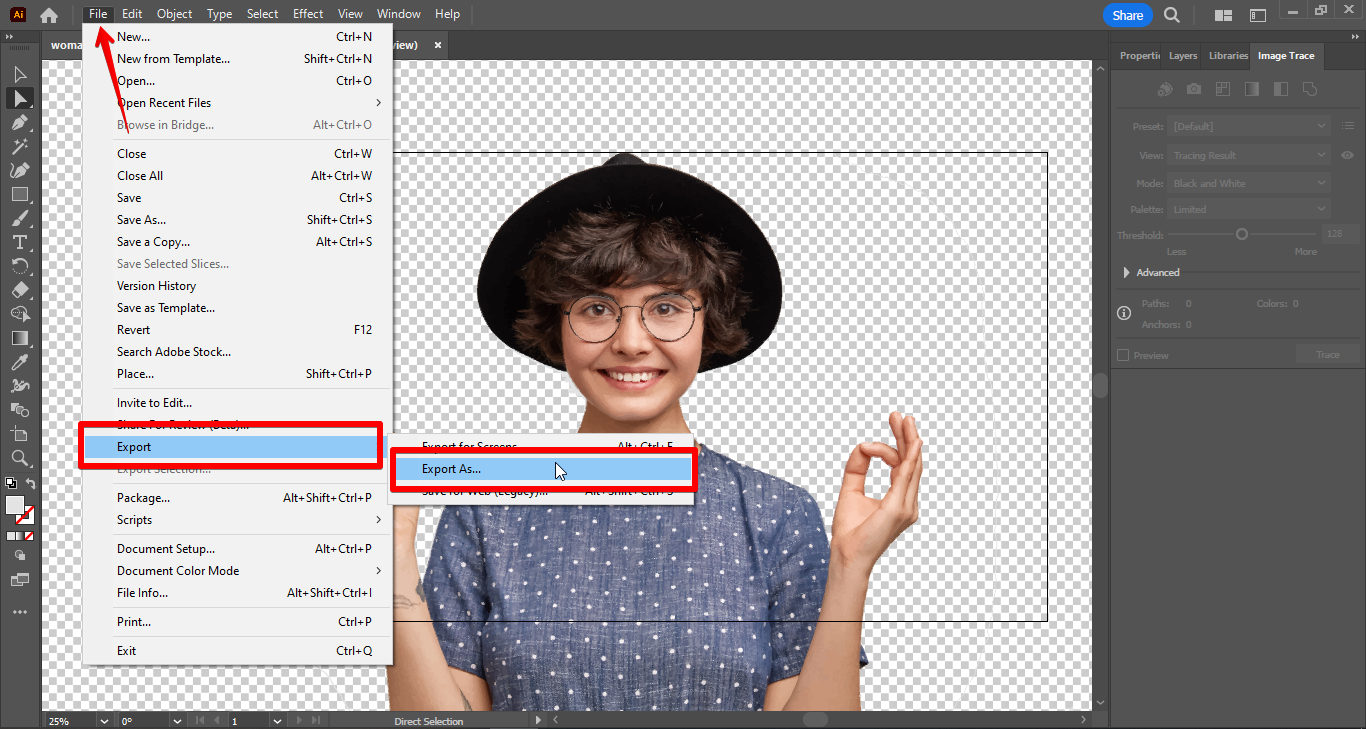
Task: Switch to the Layers panel tab
Action: (x=1182, y=56)
